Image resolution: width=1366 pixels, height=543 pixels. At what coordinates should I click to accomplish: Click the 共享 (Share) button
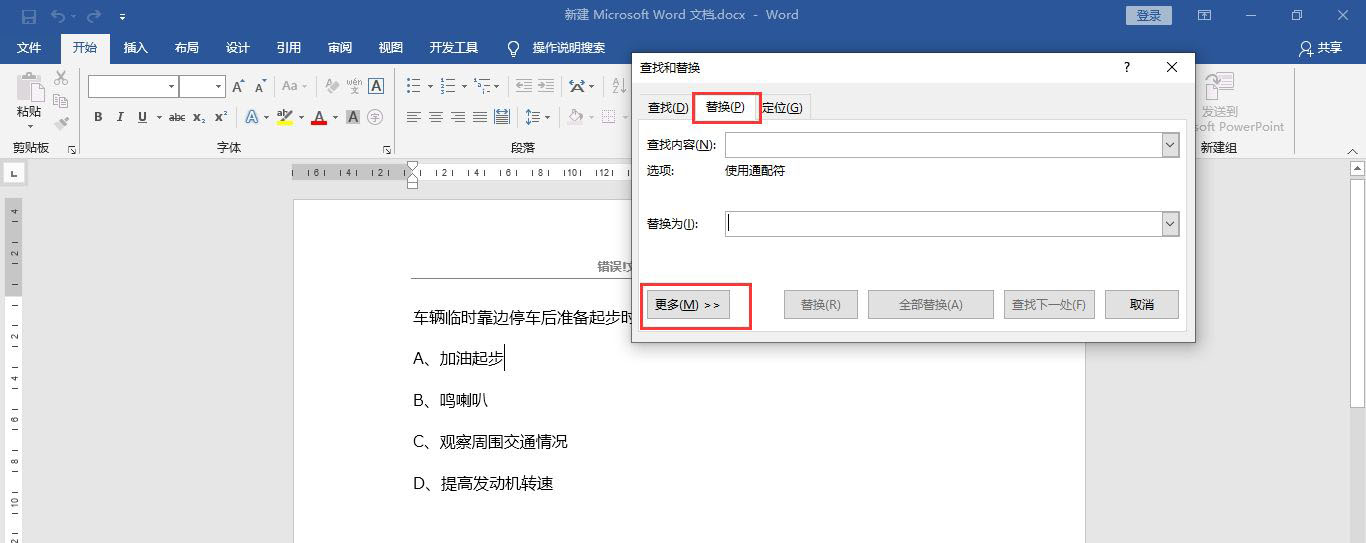[x=1320, y=48]
